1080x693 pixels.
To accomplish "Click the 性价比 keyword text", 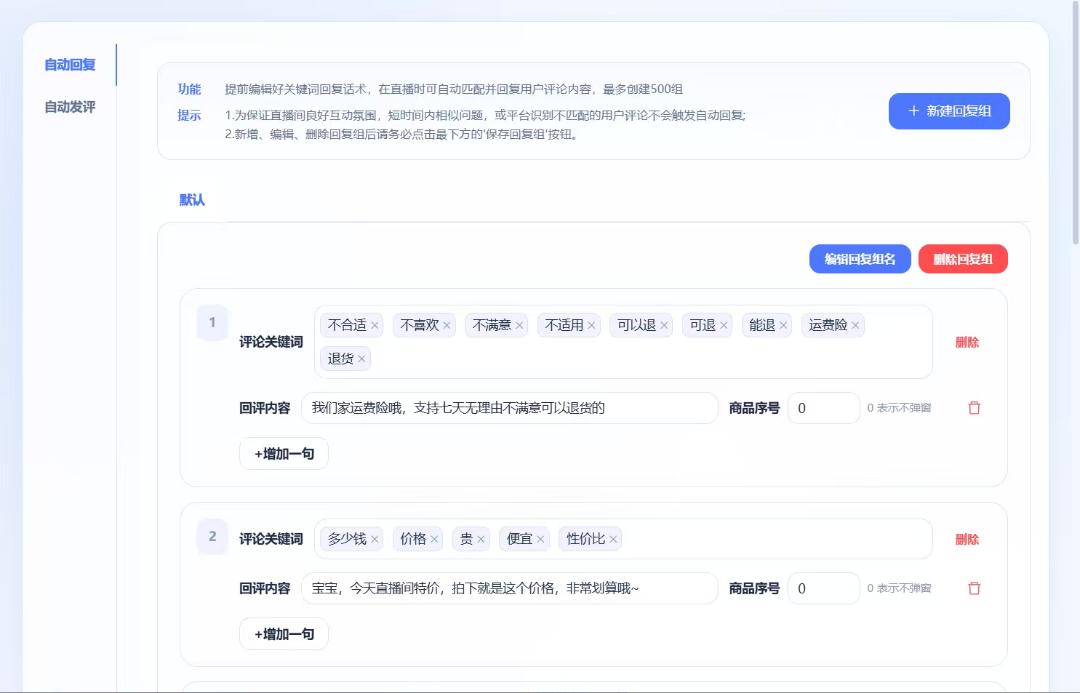I will point(585,539).
